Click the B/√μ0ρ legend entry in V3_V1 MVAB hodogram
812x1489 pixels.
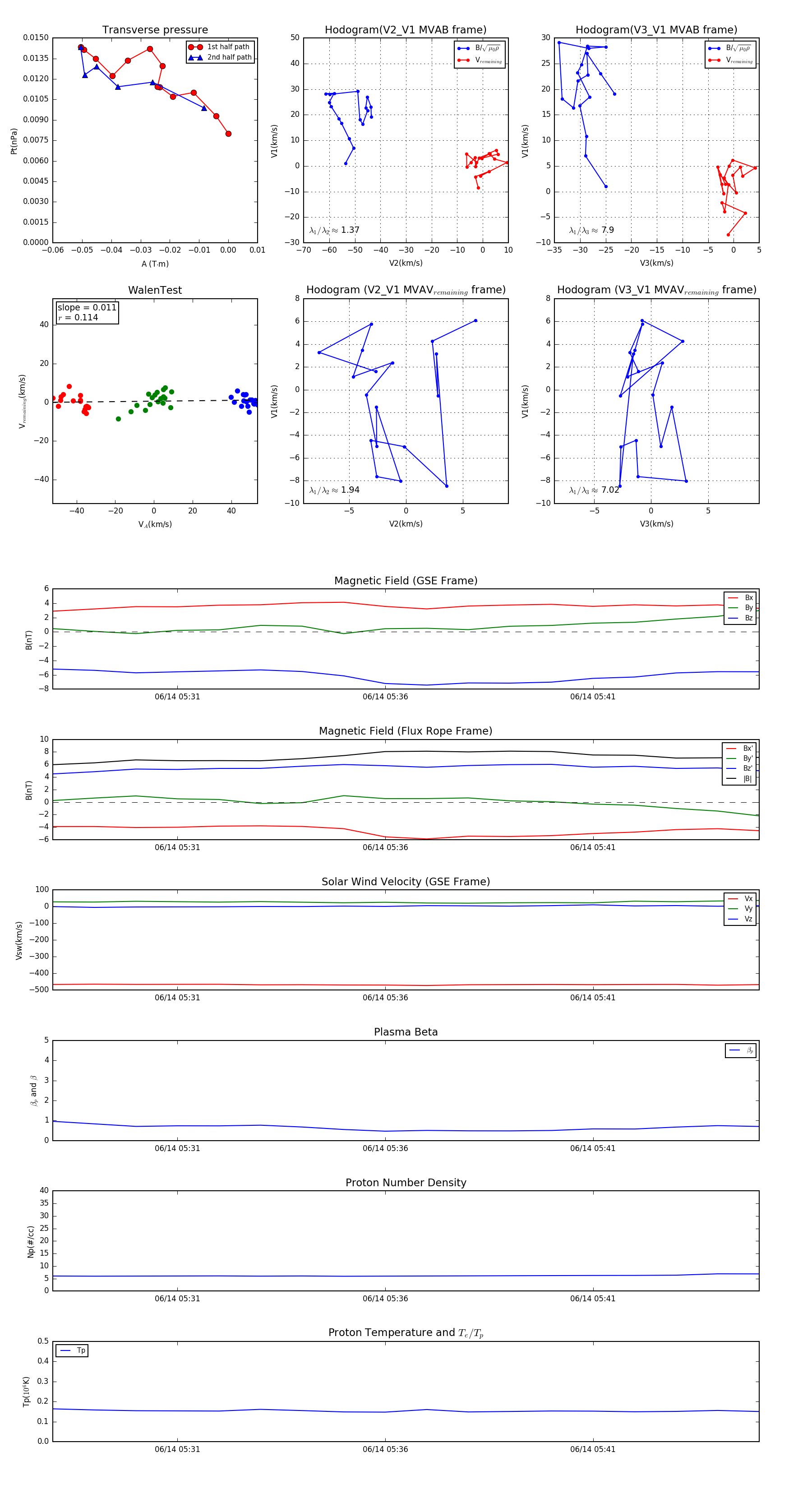(730, 48)
